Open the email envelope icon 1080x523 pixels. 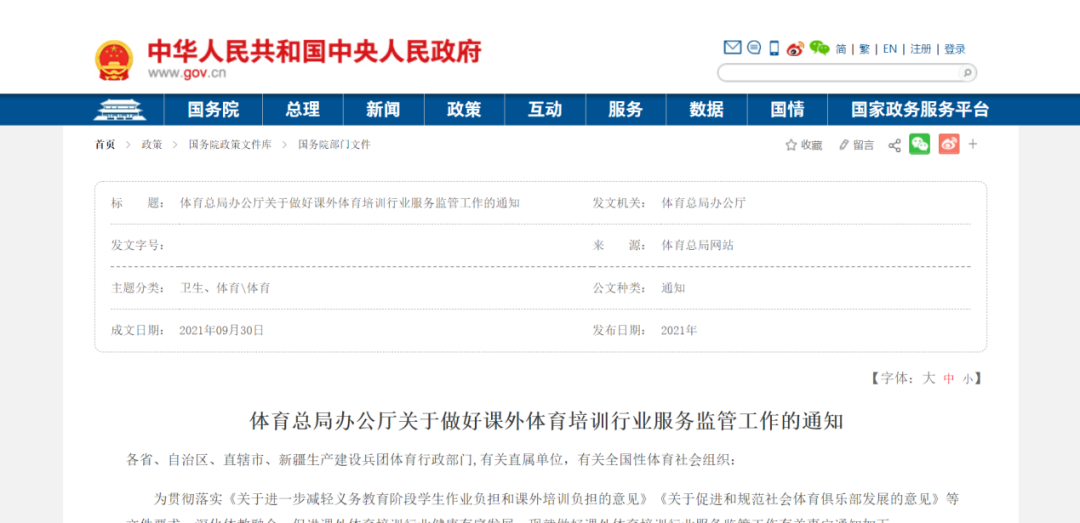[x=732, y=48]
